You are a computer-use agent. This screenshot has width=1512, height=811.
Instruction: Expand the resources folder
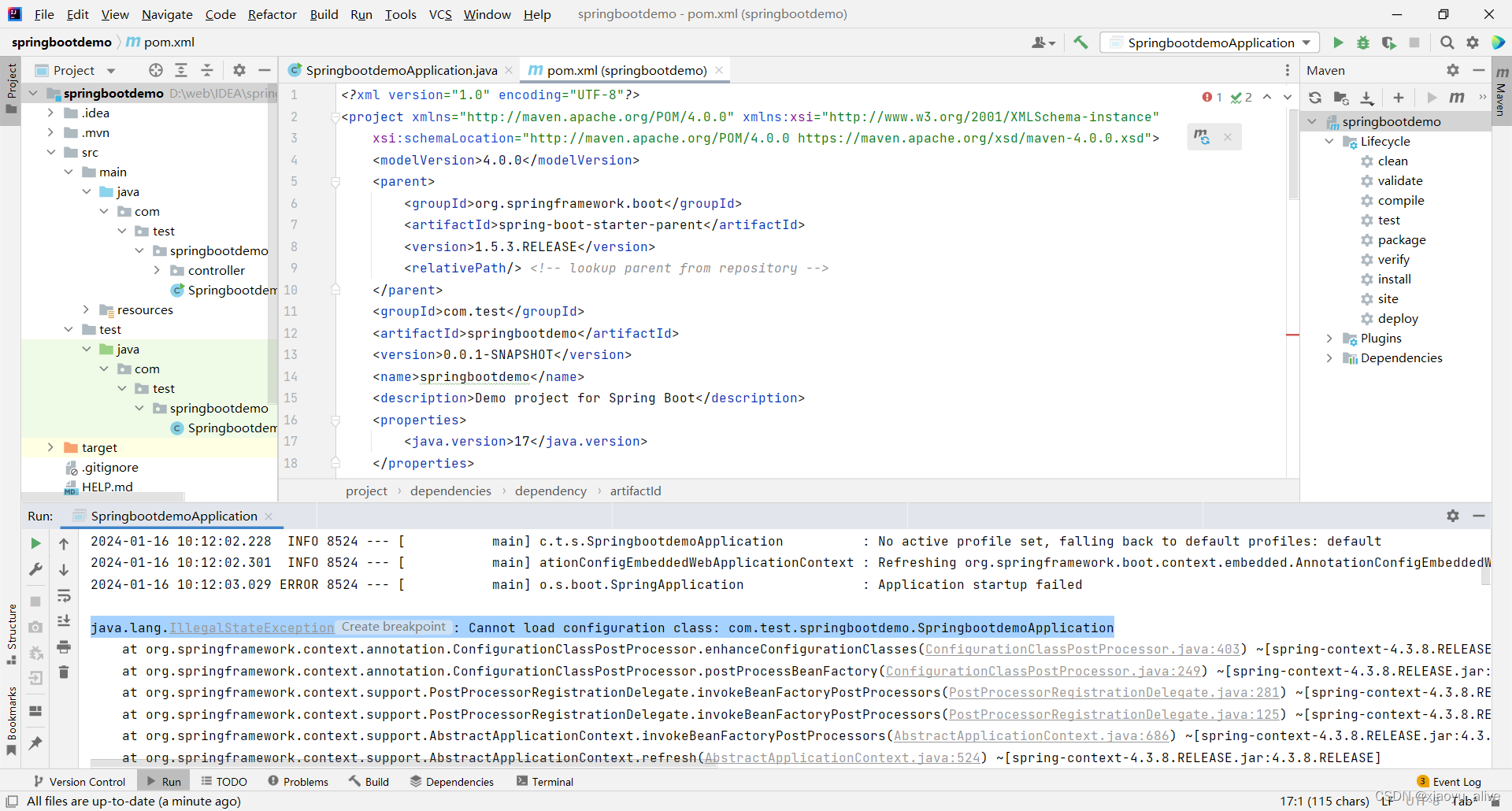(86, 309)
